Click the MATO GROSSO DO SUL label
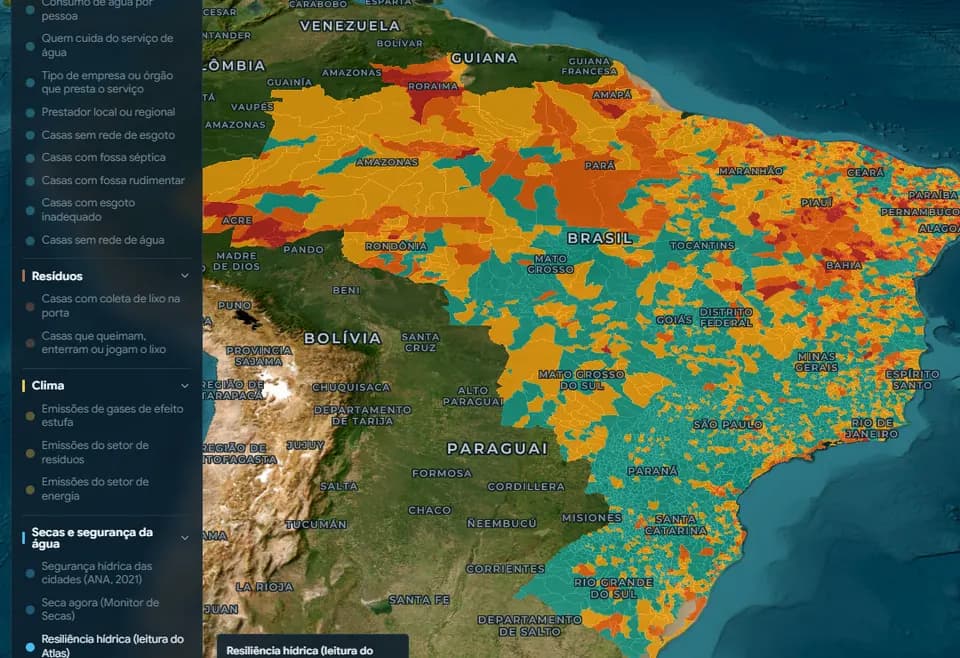Screen dimensions: 960x658 582,380
